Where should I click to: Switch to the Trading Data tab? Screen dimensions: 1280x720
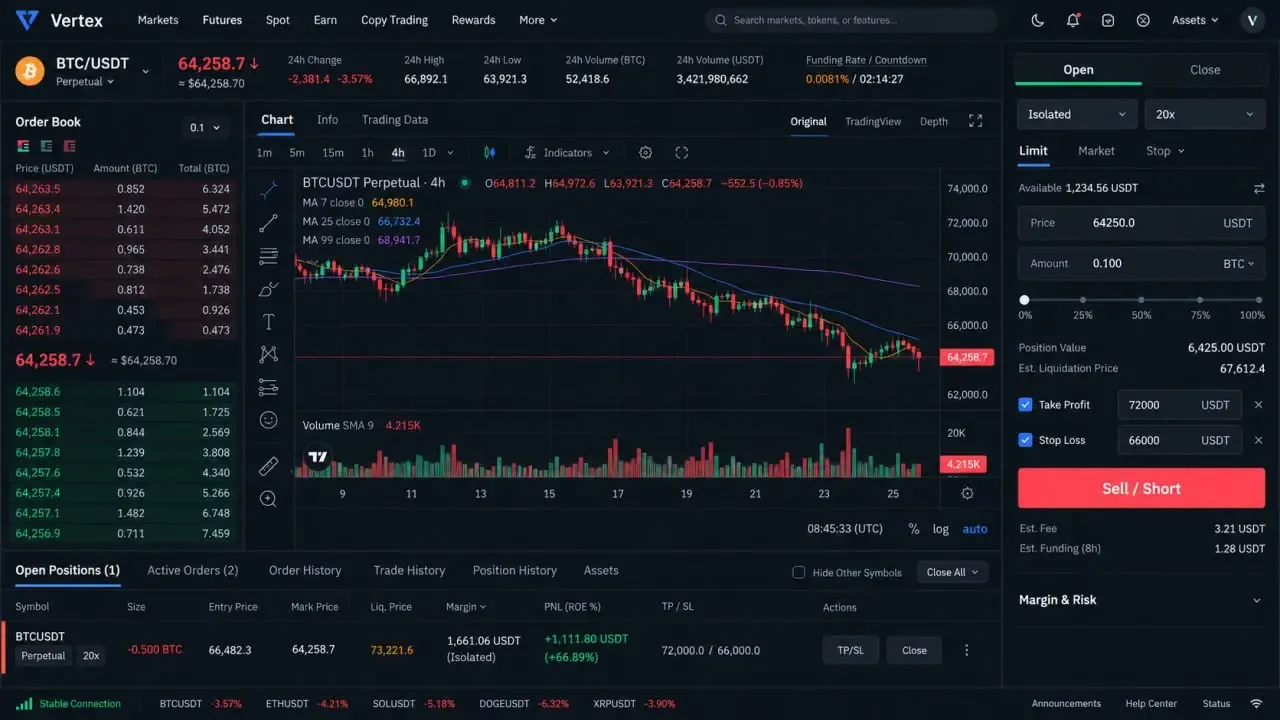(x=395, y=120)
